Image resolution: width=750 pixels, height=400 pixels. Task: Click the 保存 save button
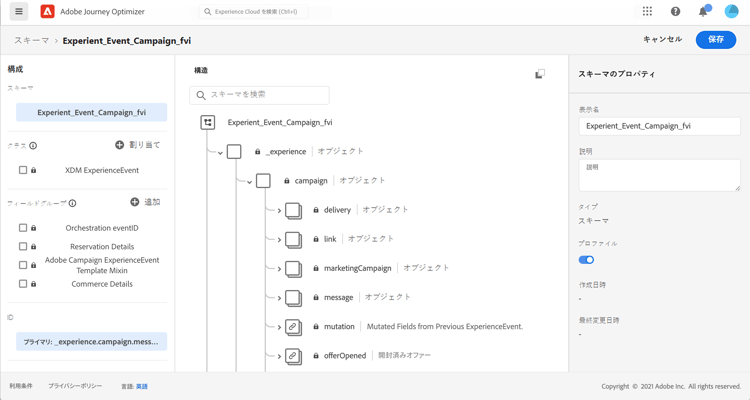coord(716,39)
